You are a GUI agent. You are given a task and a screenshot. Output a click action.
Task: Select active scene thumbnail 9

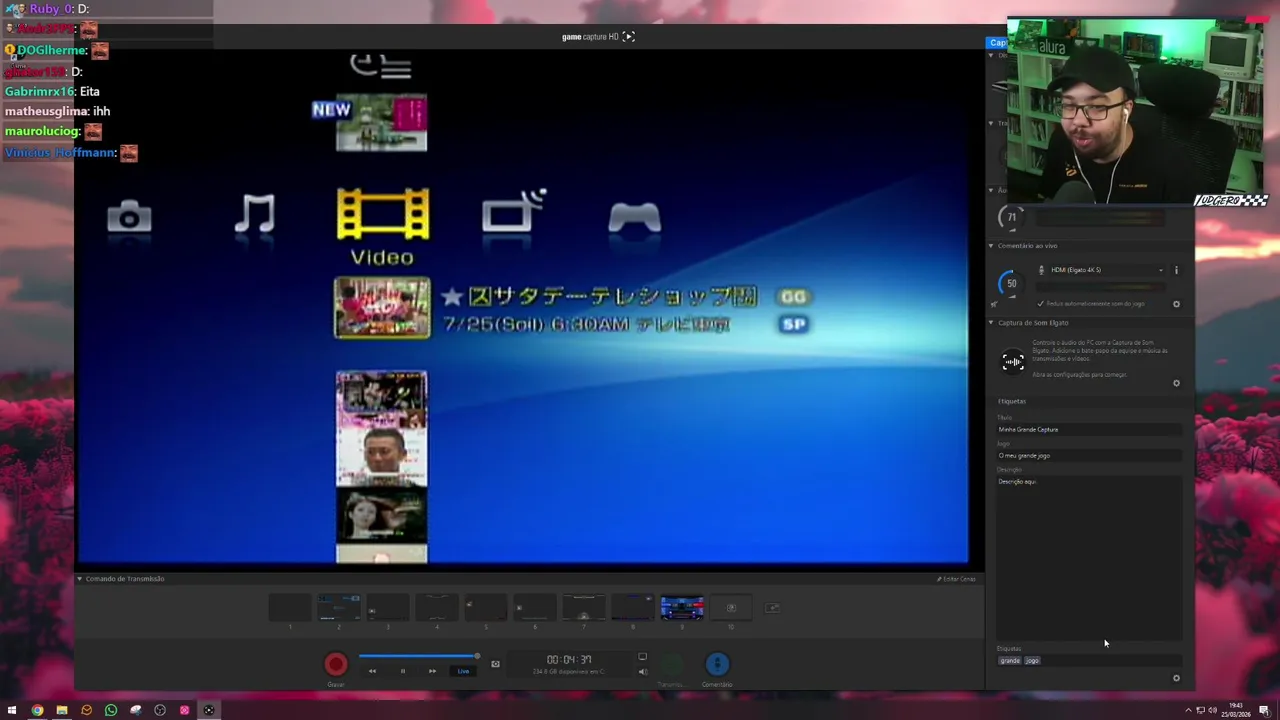pyautogui.click(x=682, y=608)
